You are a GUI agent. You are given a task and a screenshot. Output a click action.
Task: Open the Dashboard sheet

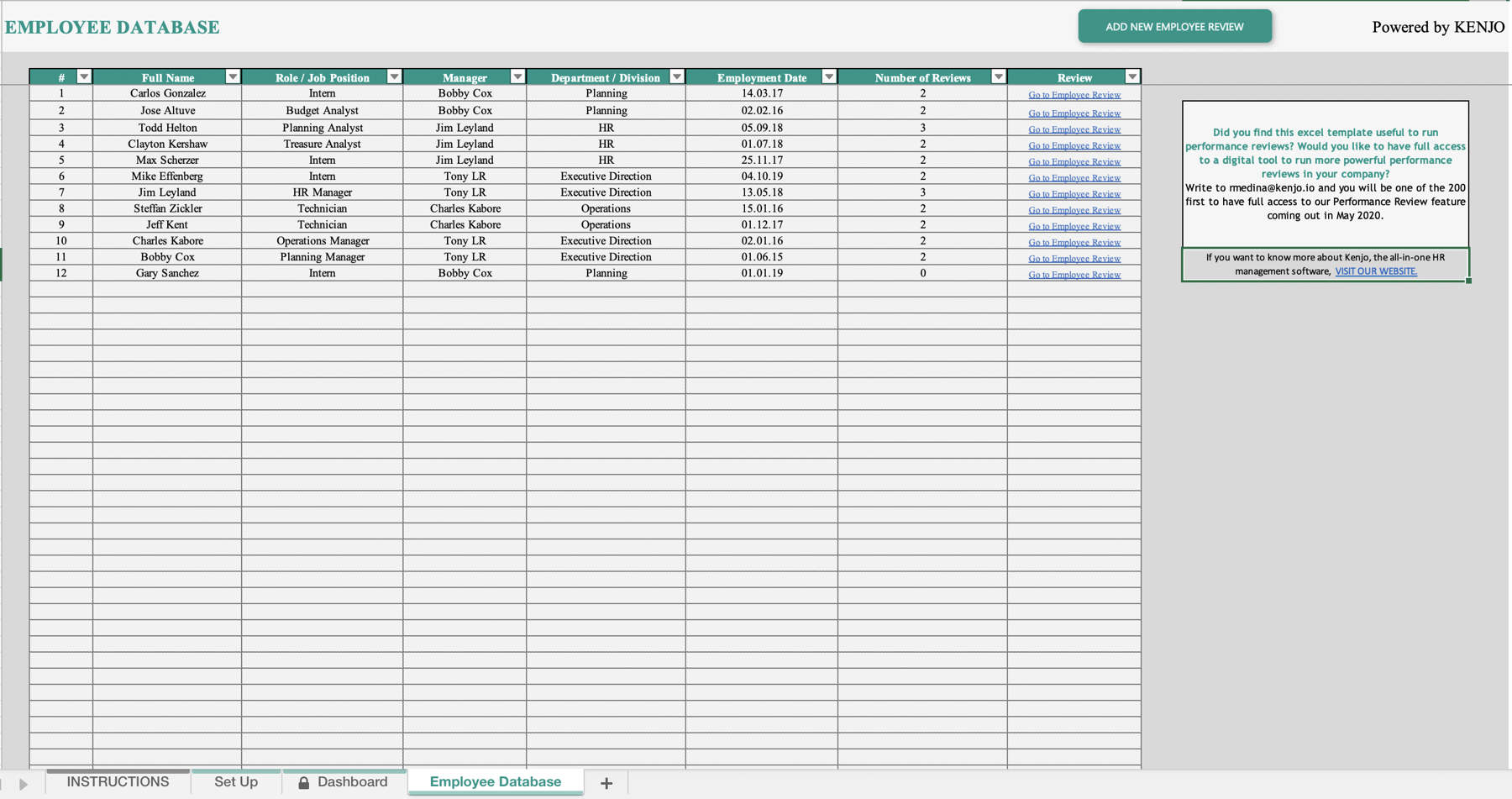pos(353,781)
